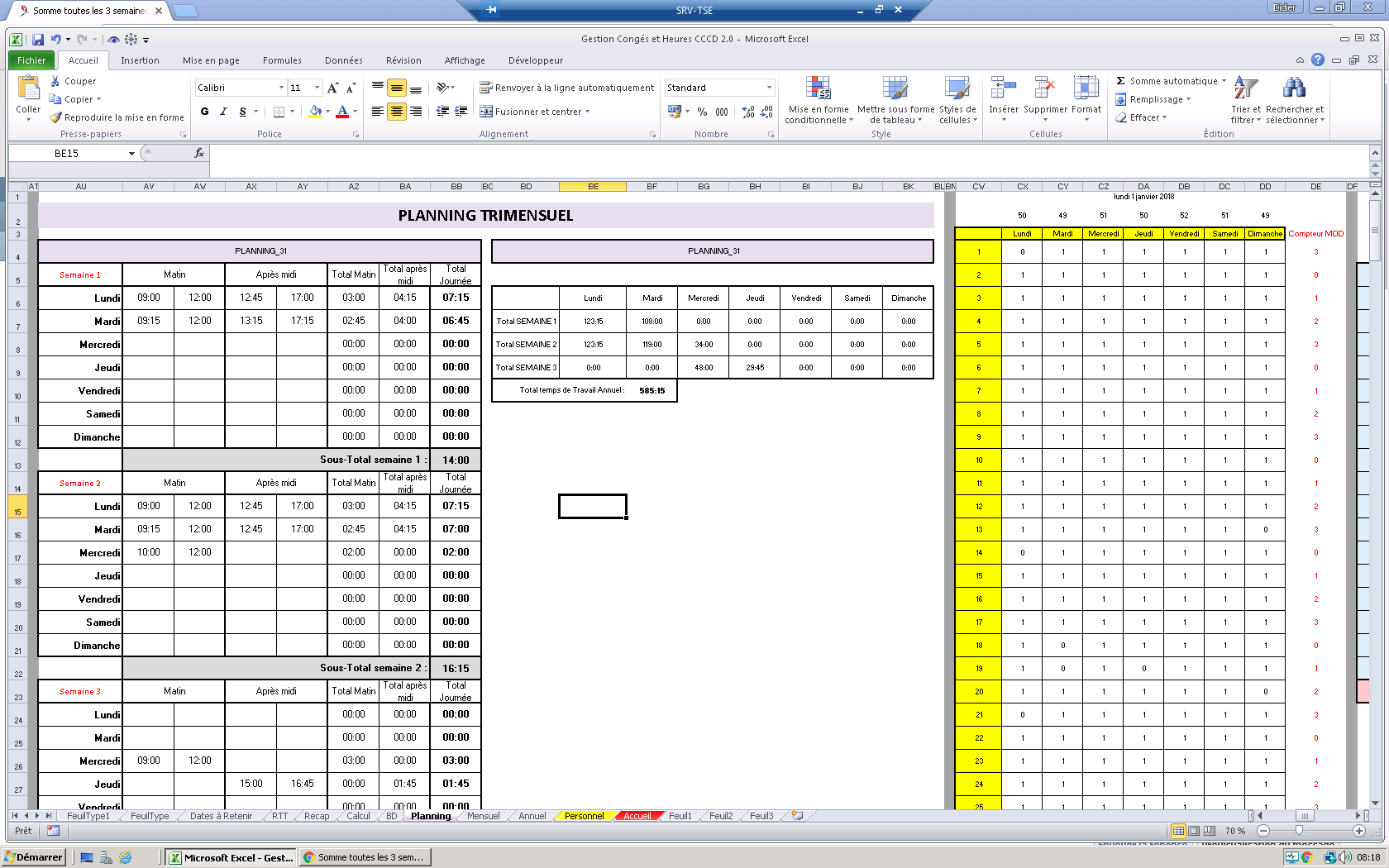The width and height of the screenshot is (1389, 868).
Task: Open the font size 11 dropdown
Action: tap(317, 88)
